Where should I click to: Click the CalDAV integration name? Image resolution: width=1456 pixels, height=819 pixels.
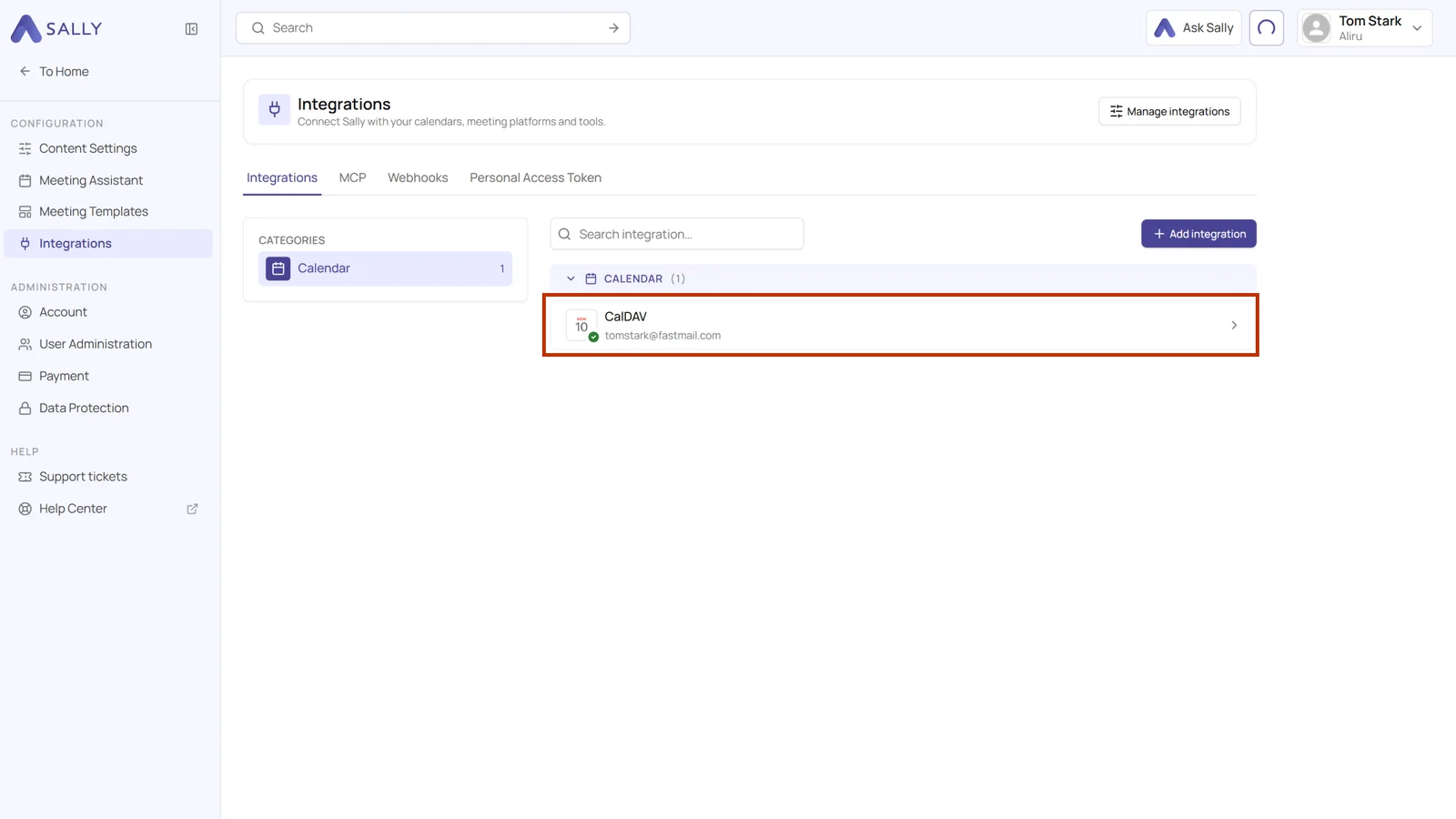(x=625, y=317)
